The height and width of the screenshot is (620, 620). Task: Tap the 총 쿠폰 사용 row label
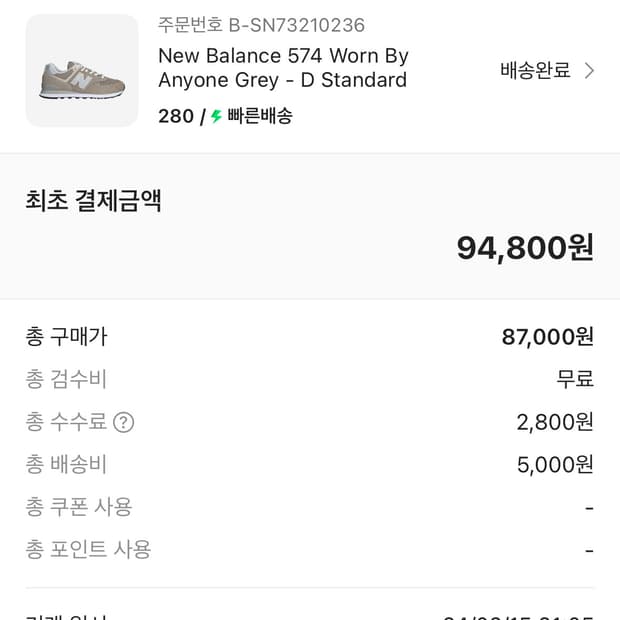click(79, 507)
